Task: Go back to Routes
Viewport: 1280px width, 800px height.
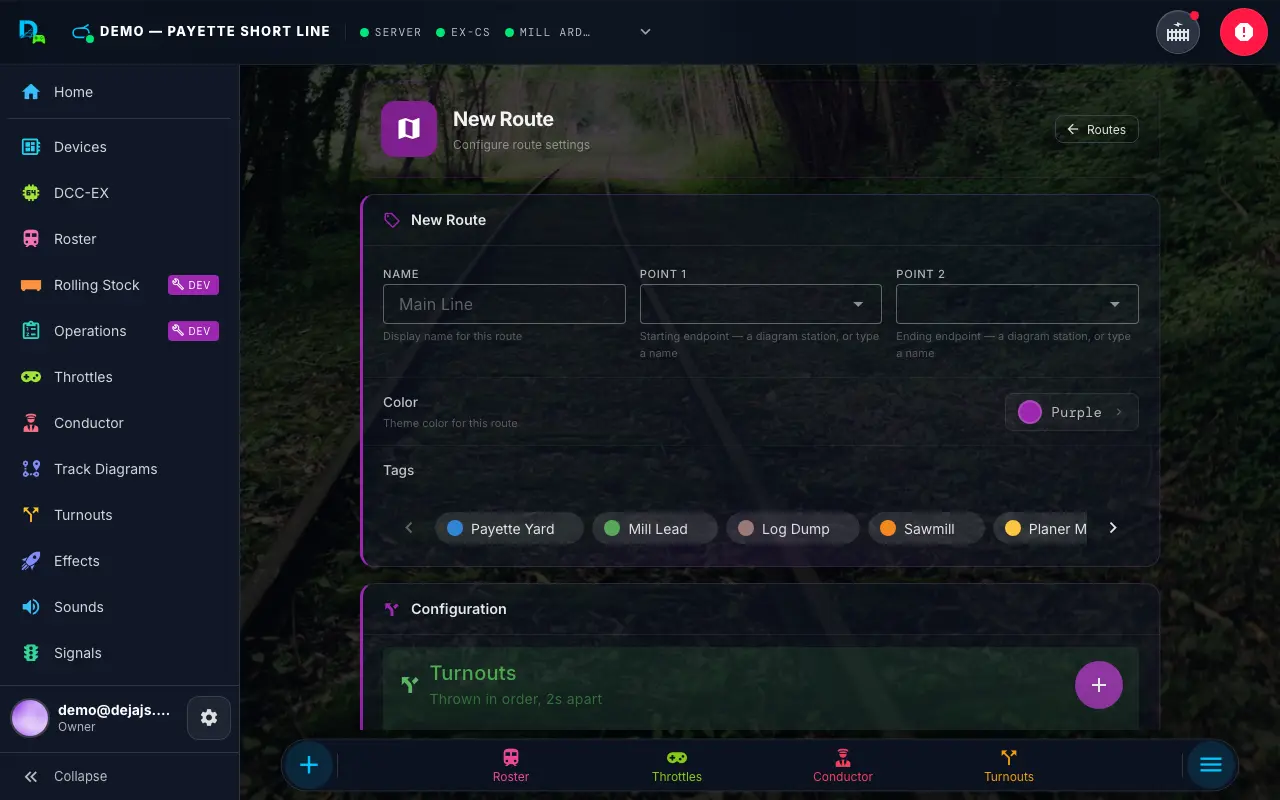Action: point(1097,129)
